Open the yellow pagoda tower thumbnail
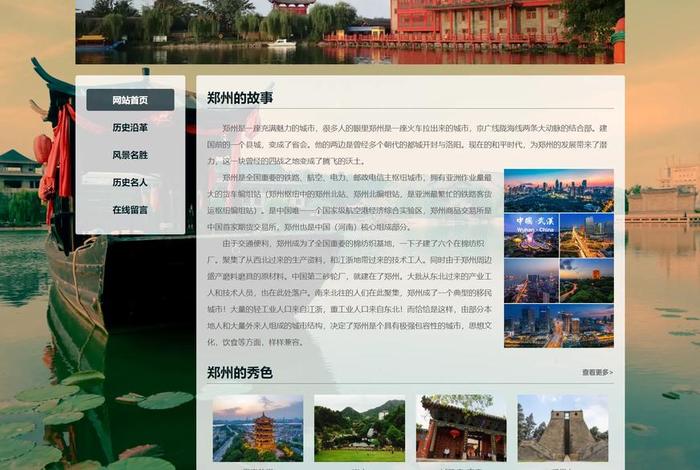Screen dimensions: 700x470 (258, 428)
